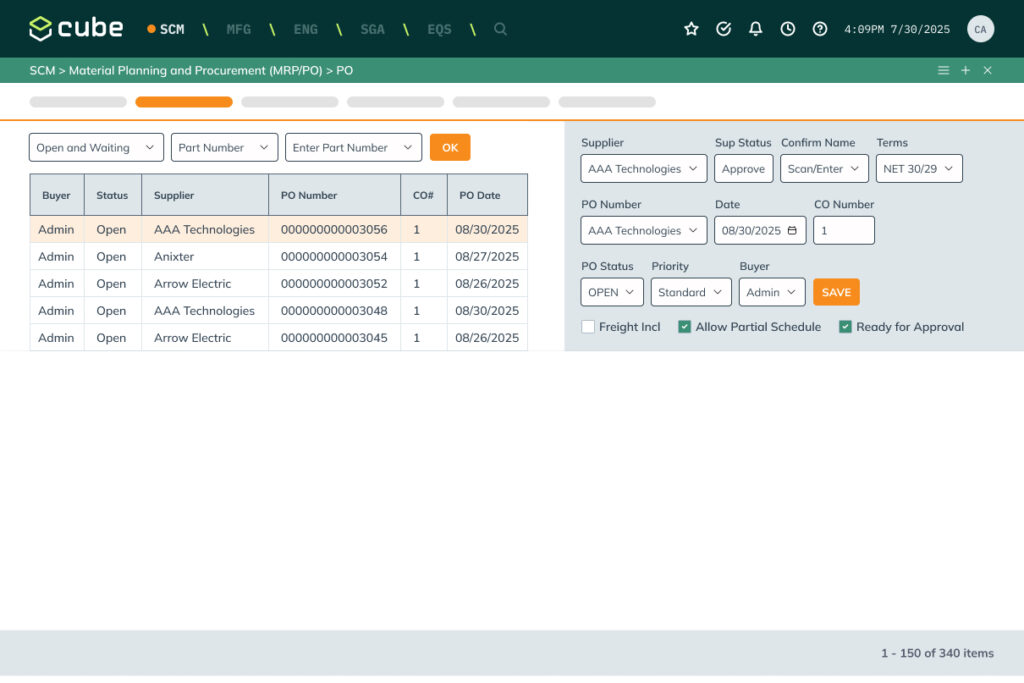Click the orange OK button

point(450,148)
